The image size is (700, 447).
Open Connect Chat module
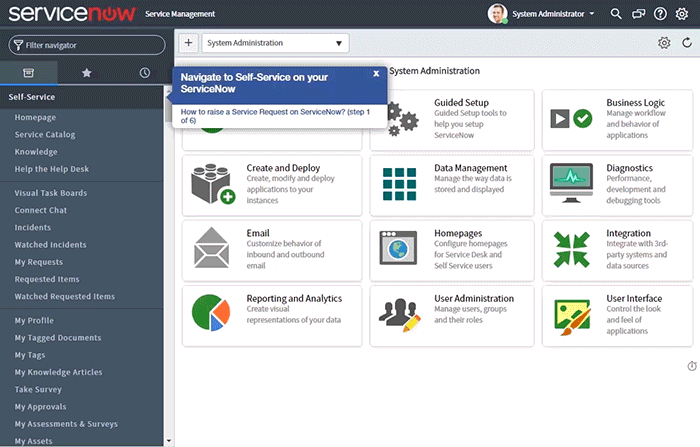click(41, 210)
